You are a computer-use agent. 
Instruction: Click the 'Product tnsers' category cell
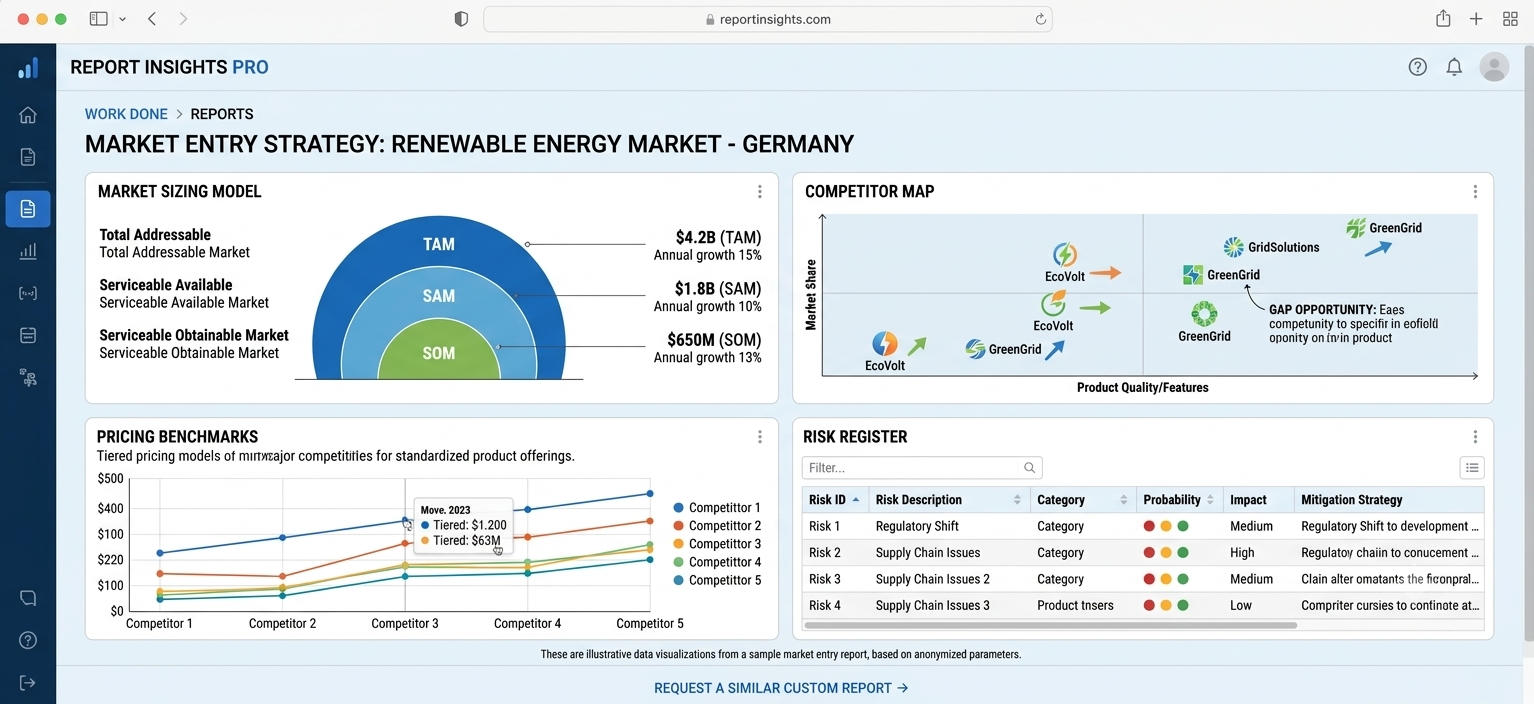1075,605
